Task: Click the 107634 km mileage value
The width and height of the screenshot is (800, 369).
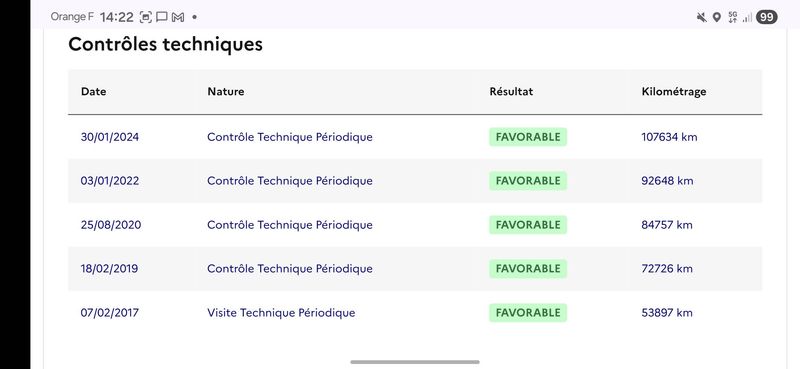Action: [x=669, y=137]
